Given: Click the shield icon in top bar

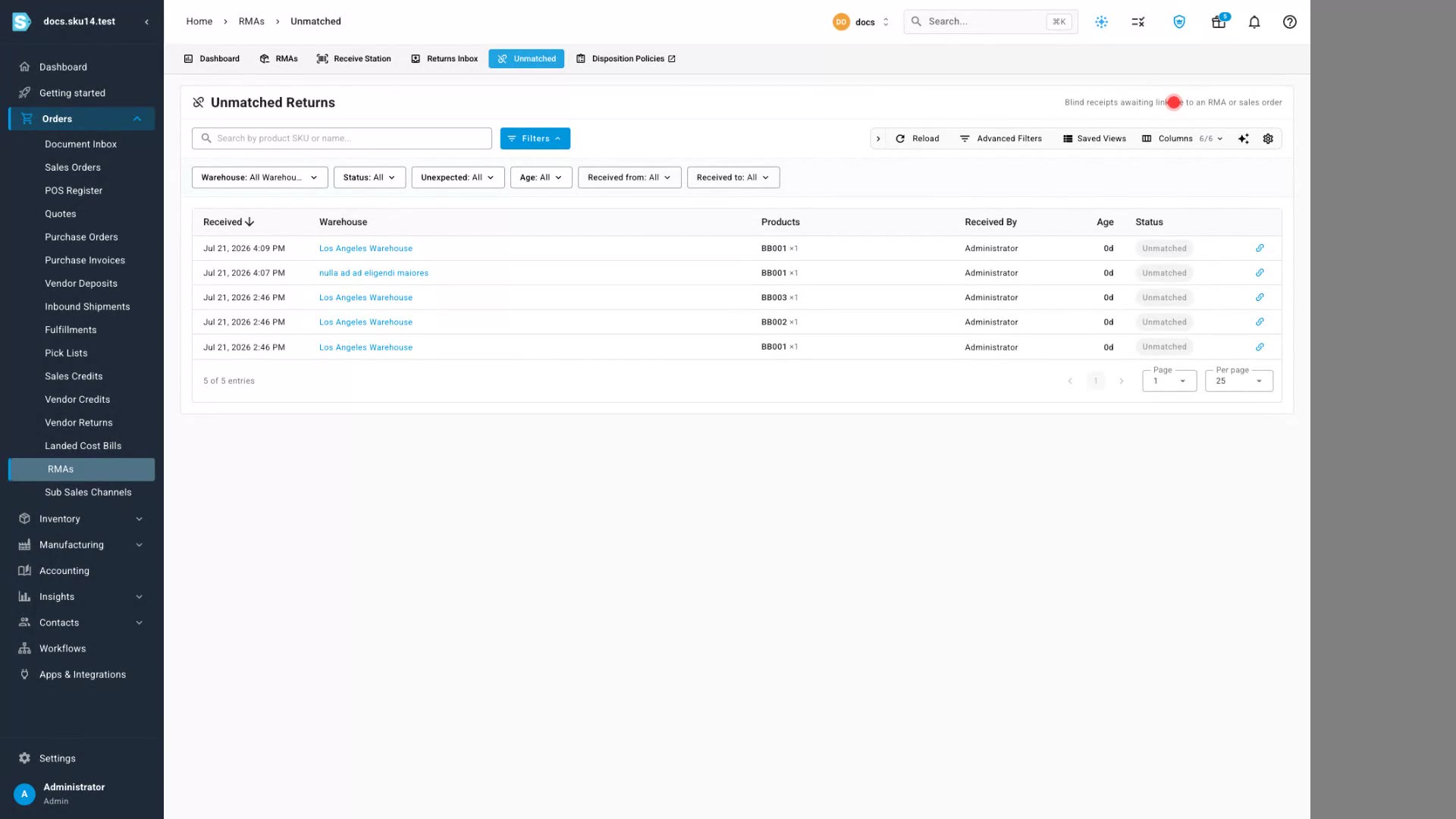Looking at the screenshot, I should (1179, 22).
